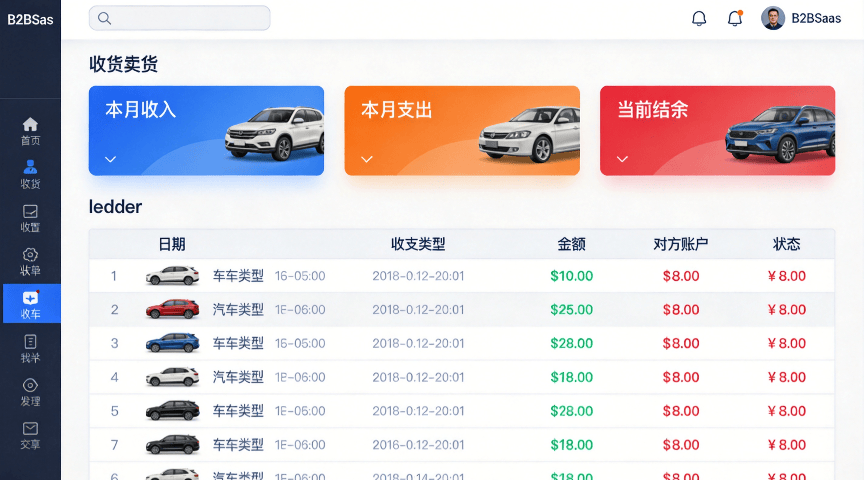Image resolution: width=864 pixels, height=480 pixels.
Task: Click black car thumbnail in row 5
Action: (x=172, y=411)
